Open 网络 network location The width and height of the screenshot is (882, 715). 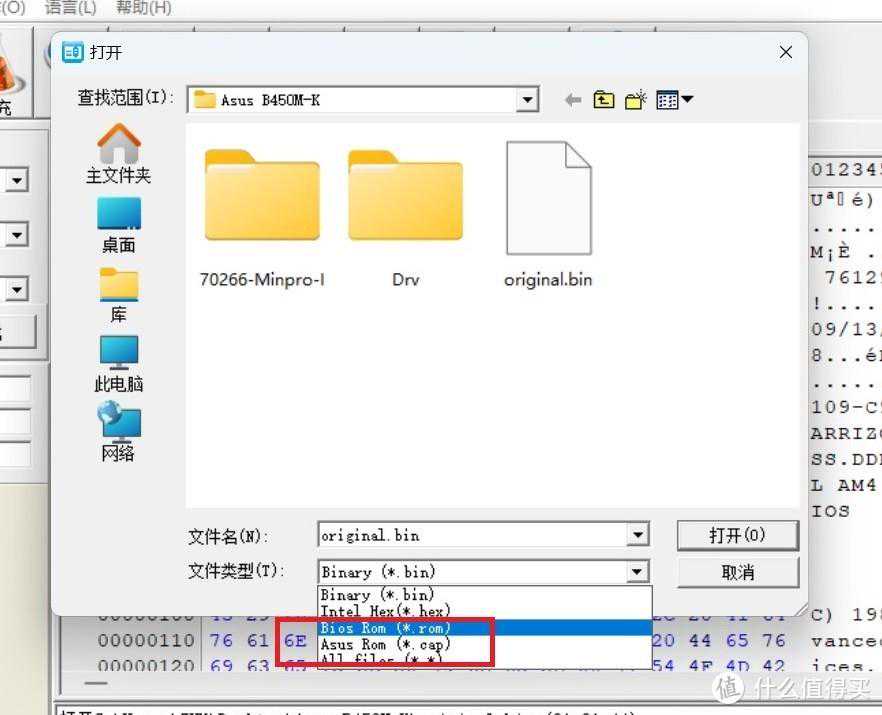coord(118,432)
